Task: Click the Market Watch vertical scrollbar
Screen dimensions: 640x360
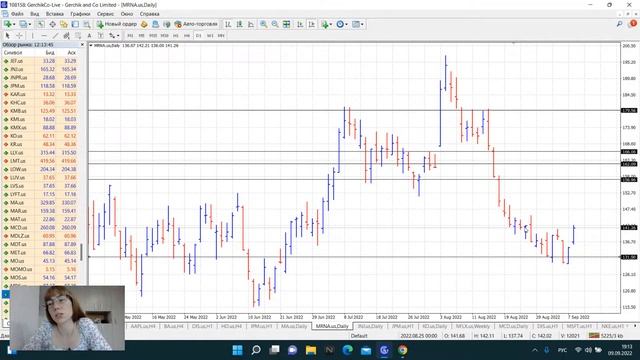Action: click(82, 252)
